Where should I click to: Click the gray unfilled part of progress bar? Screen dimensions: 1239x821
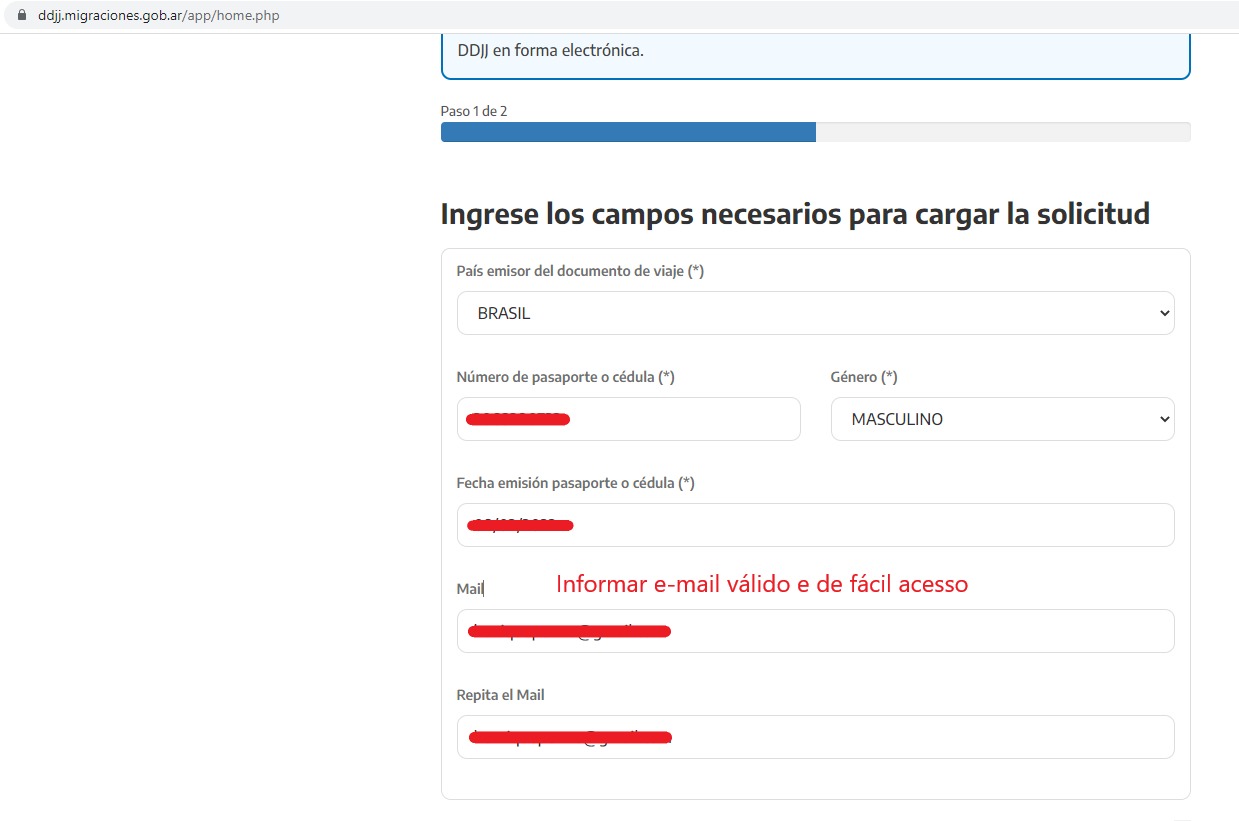(x=1003, y=132)
